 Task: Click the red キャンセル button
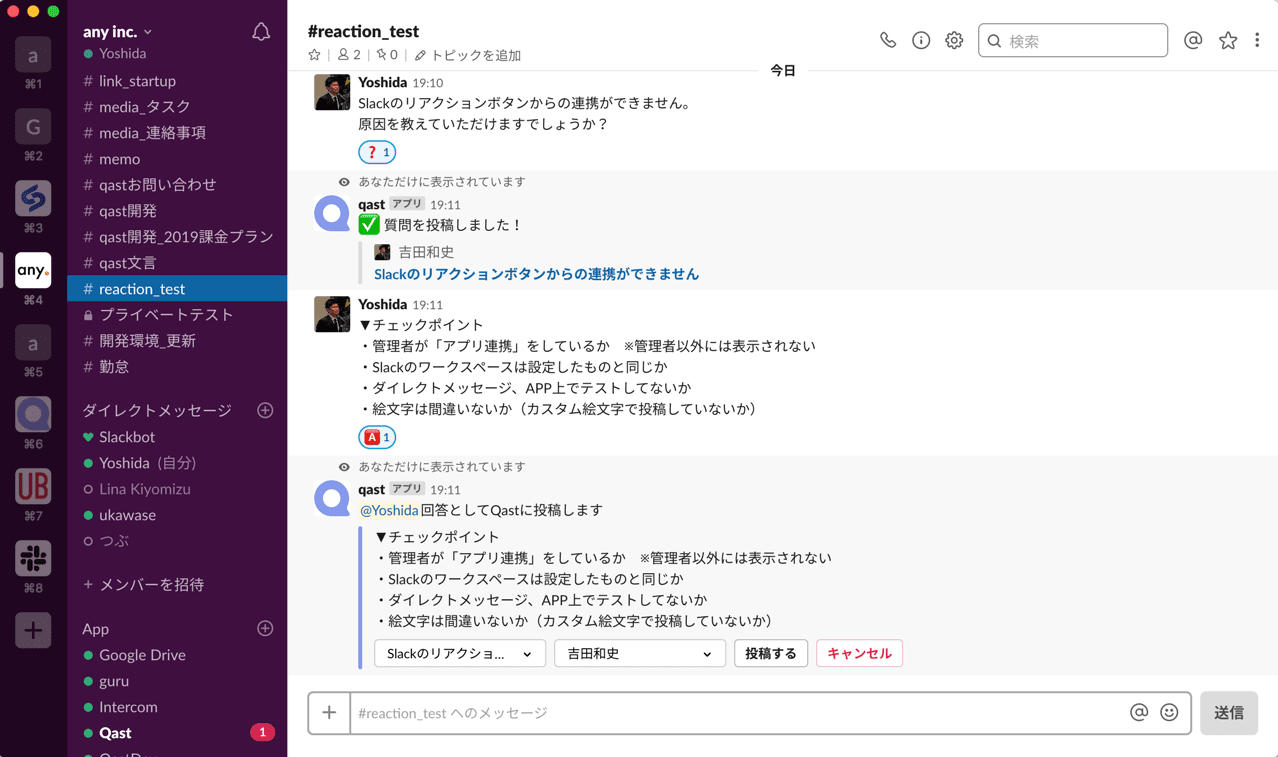coord(860,653)
